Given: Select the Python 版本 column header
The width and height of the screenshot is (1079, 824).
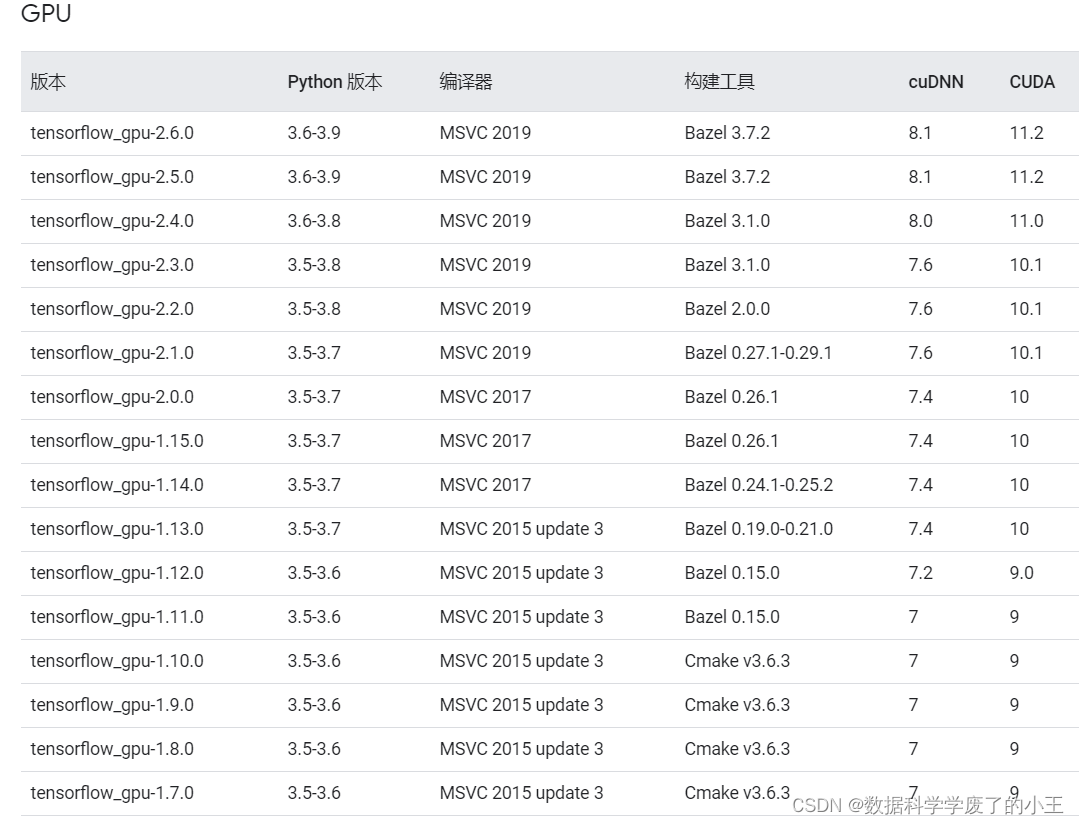Looking at the screenshot, I should click(x=334, y=82).
